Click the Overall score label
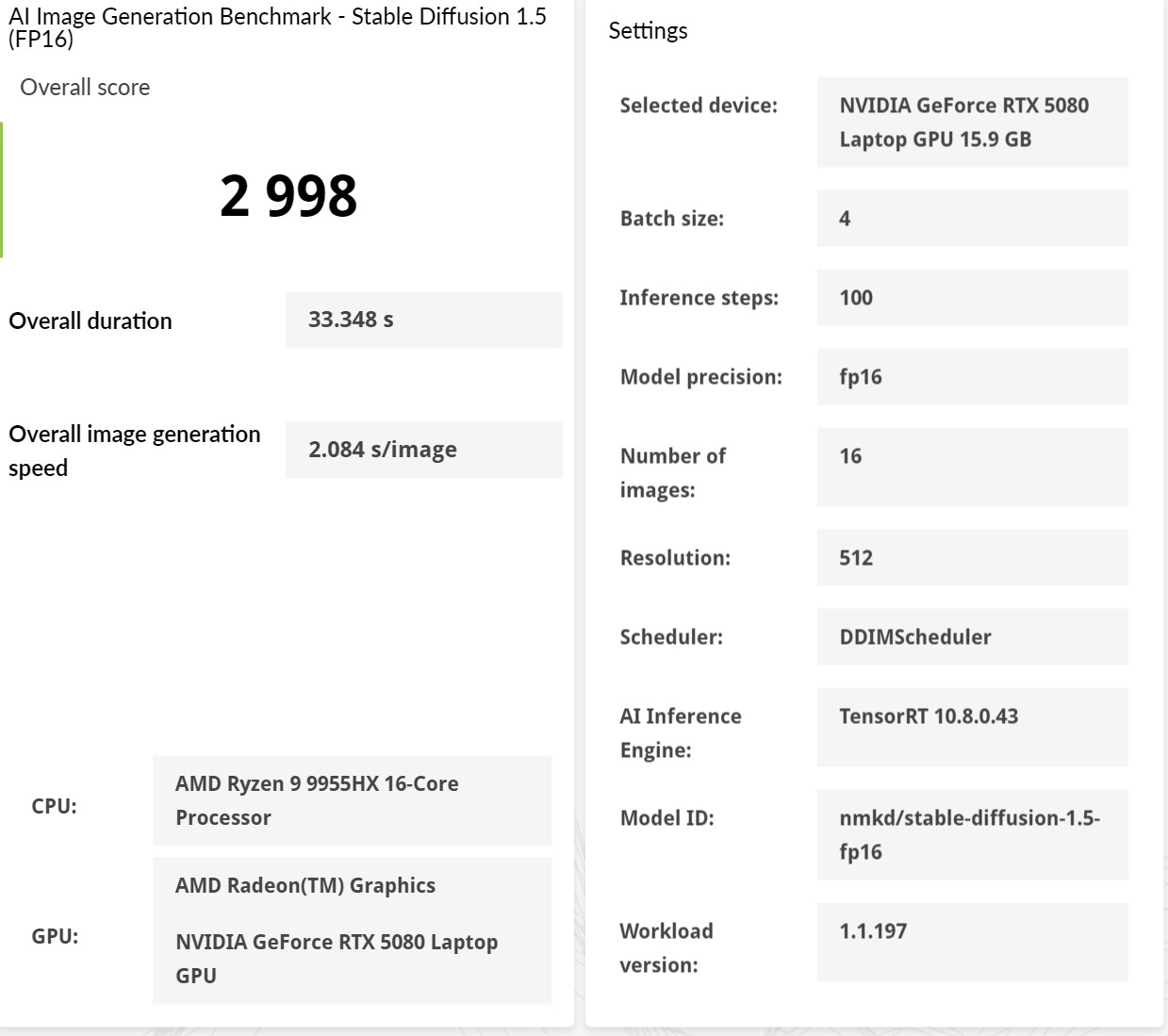This screenshot has width=1168, height=1036. [x=85, y=88]
